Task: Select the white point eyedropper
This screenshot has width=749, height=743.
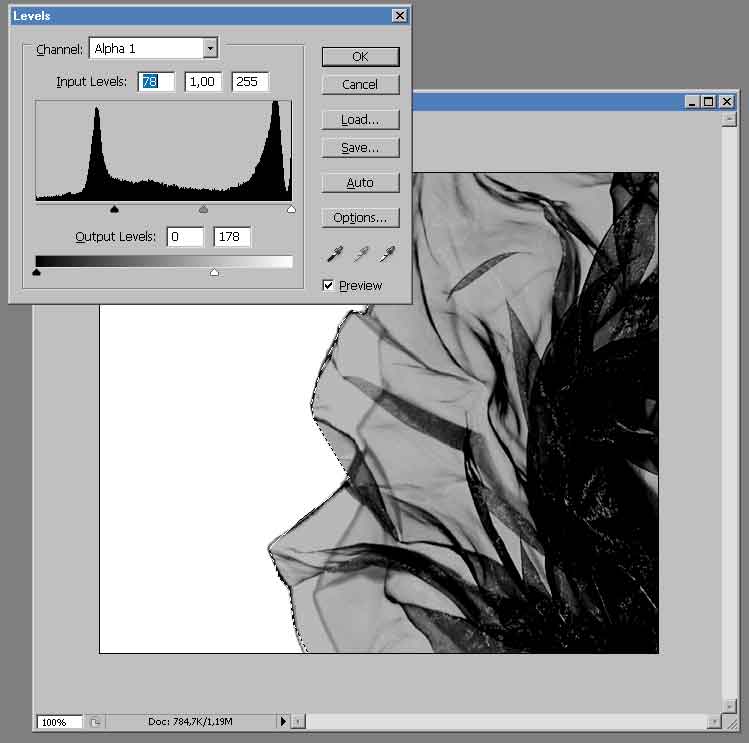Action: pos(387,254)
